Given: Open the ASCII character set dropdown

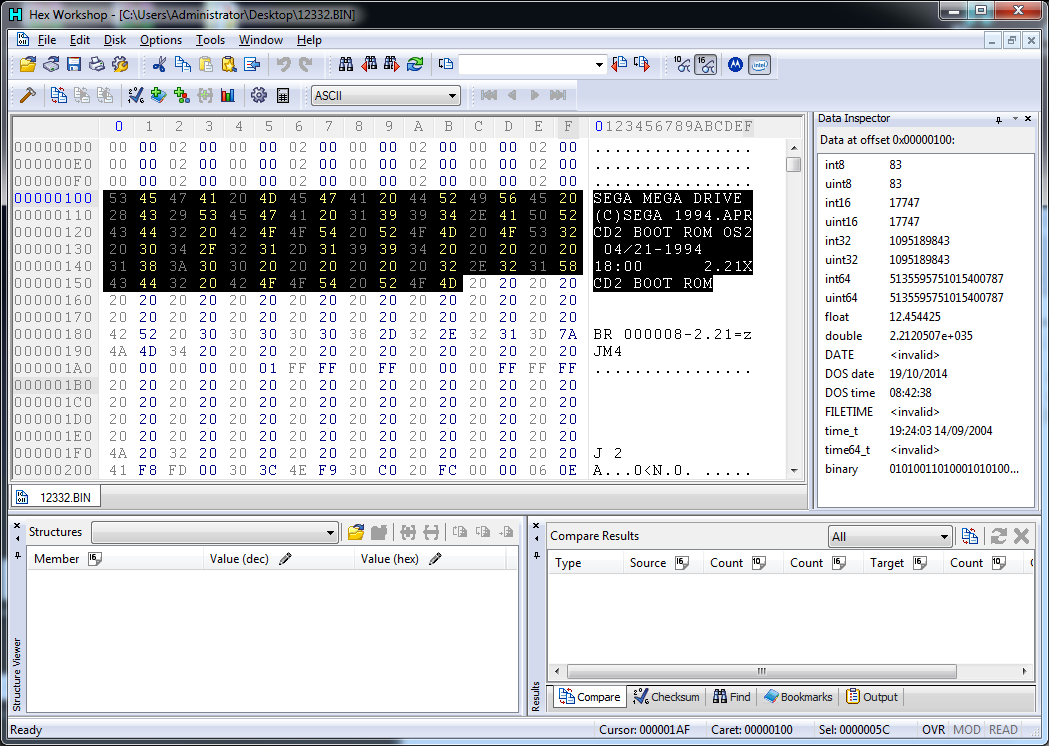Looking at the screenshot, I should (x=453, y=96).
